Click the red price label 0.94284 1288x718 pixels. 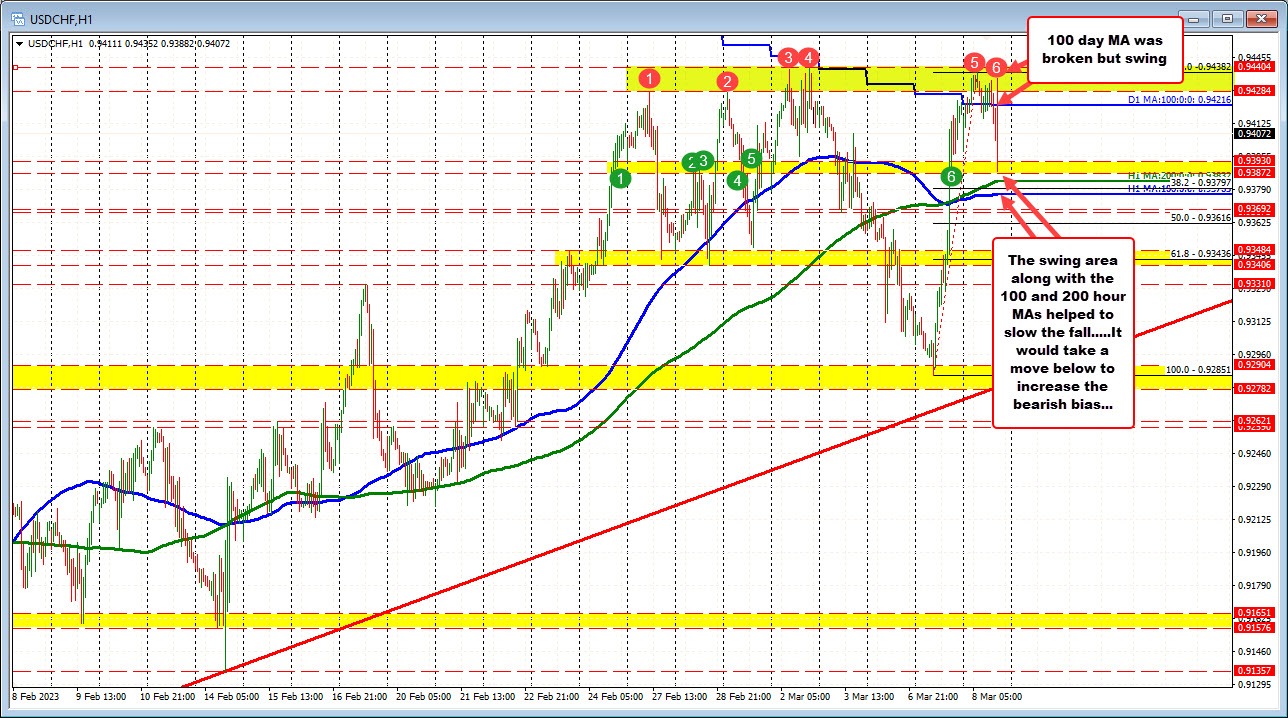coord(1253,90)
